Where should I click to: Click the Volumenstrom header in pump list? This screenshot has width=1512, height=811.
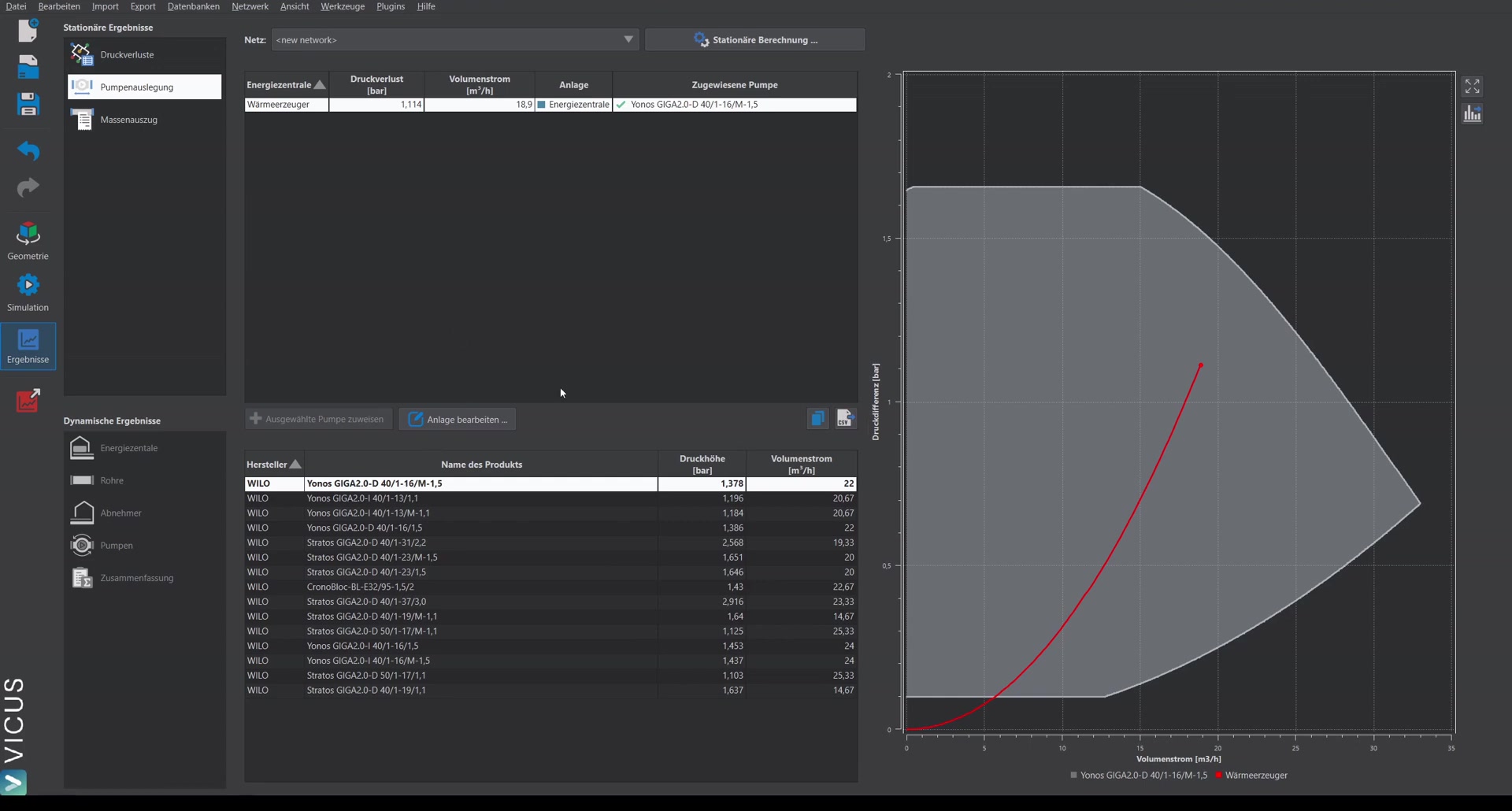tap(802, 465)
